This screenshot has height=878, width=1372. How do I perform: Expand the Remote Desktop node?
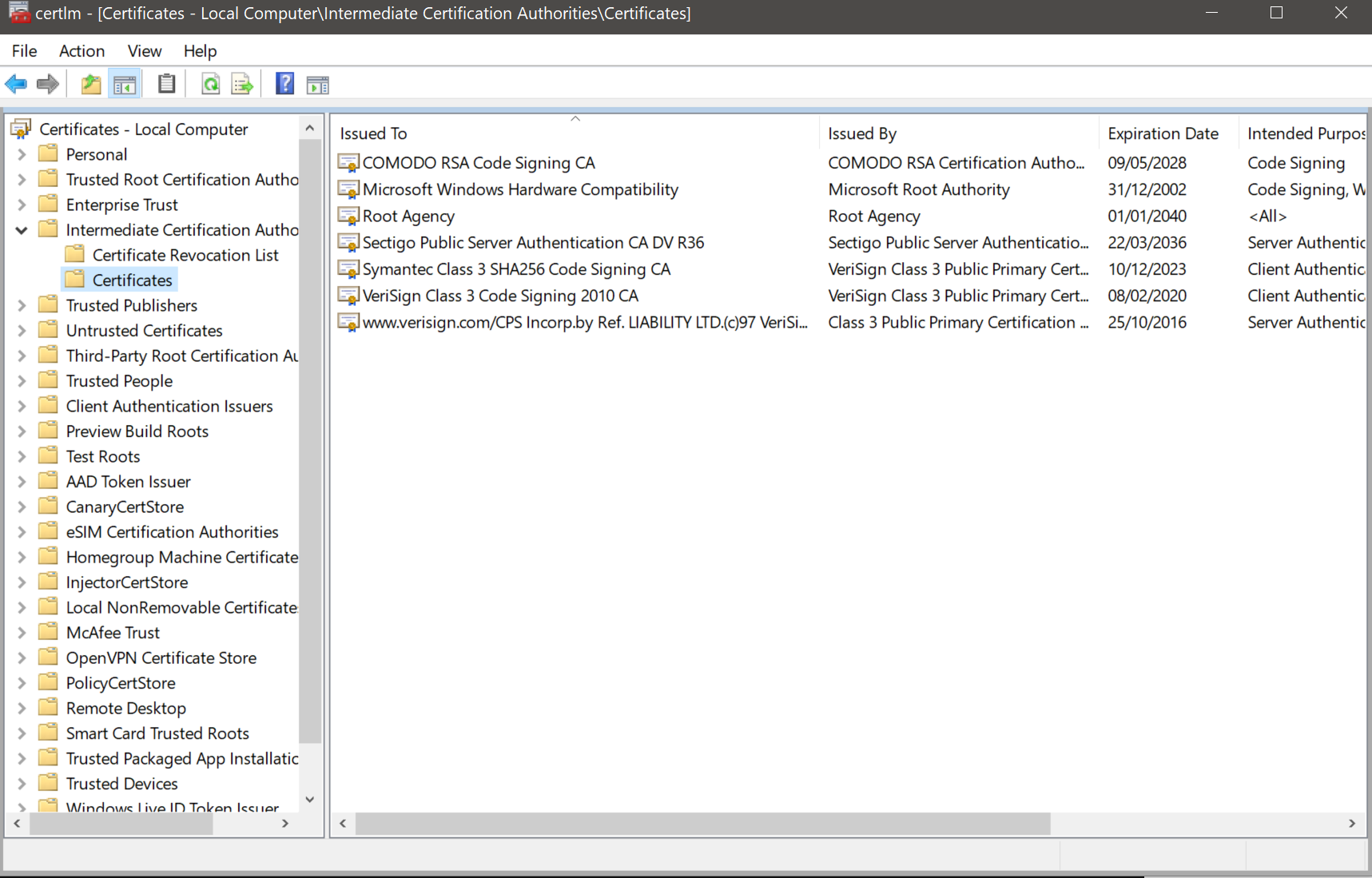coord(22,708)
